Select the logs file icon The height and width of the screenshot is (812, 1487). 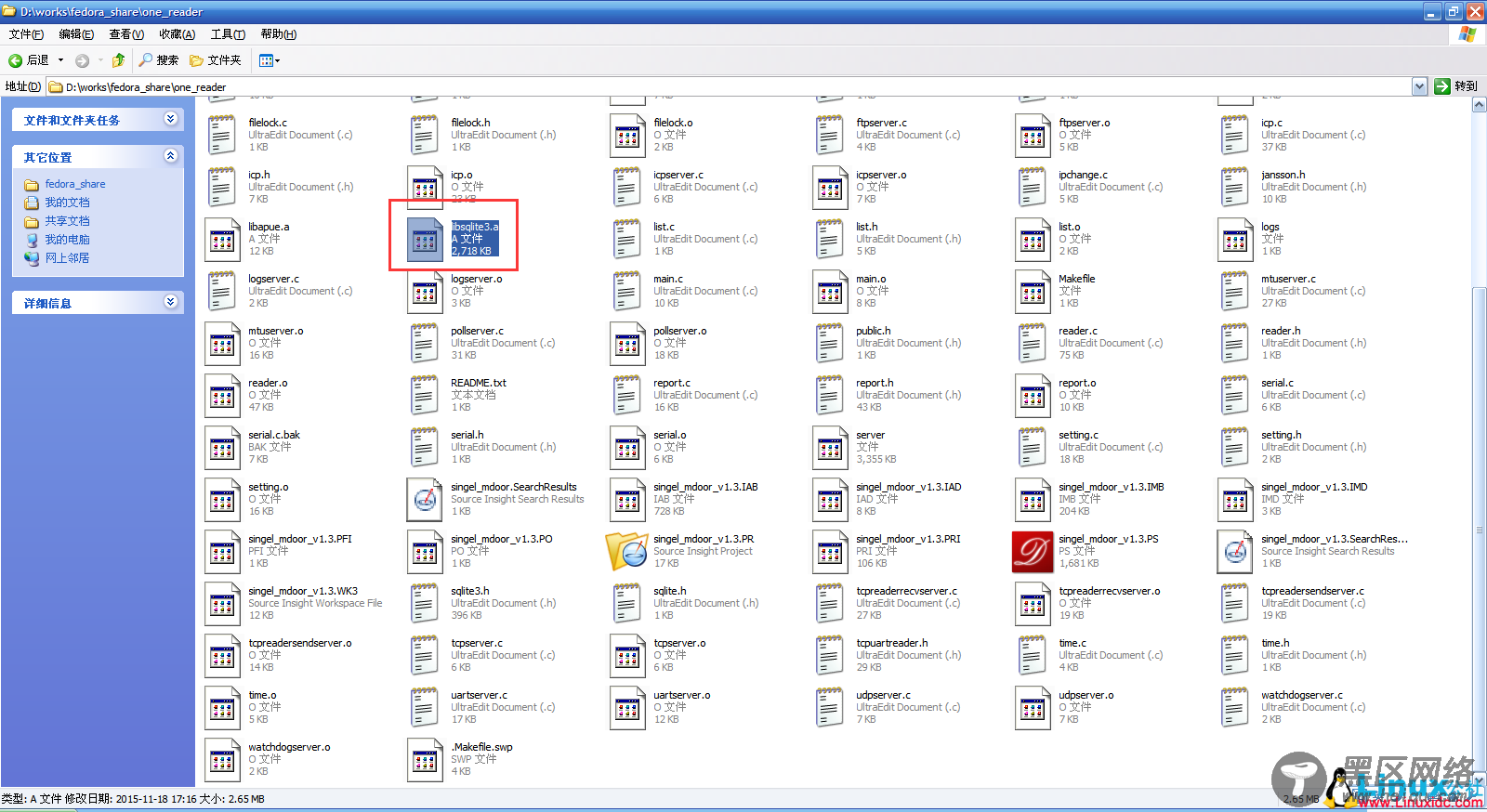point(1235,240)
